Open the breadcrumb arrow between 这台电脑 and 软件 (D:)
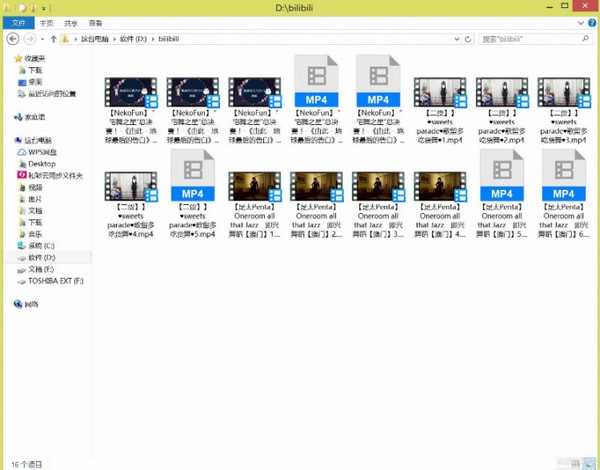The height and width of the screenshot is (470, 600). 114,39
